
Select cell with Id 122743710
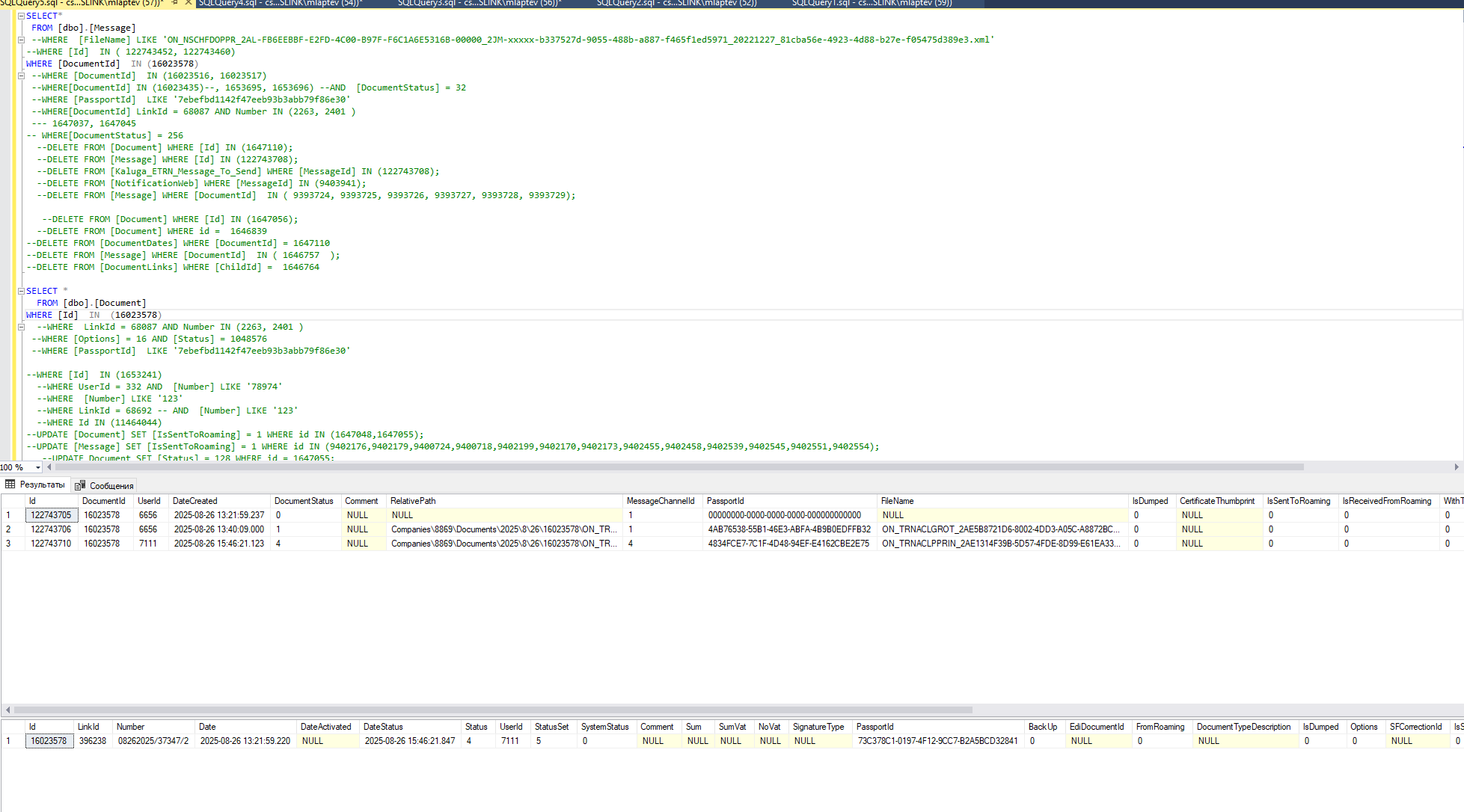point(51,544)
